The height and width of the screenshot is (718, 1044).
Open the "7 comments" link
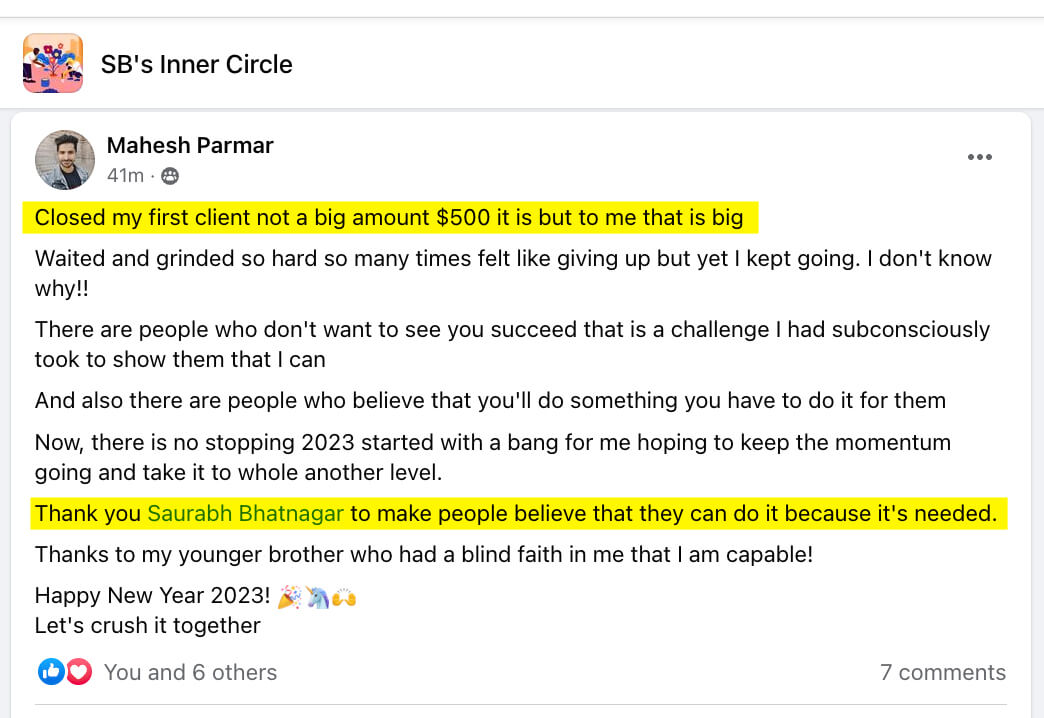click(942, 672)
